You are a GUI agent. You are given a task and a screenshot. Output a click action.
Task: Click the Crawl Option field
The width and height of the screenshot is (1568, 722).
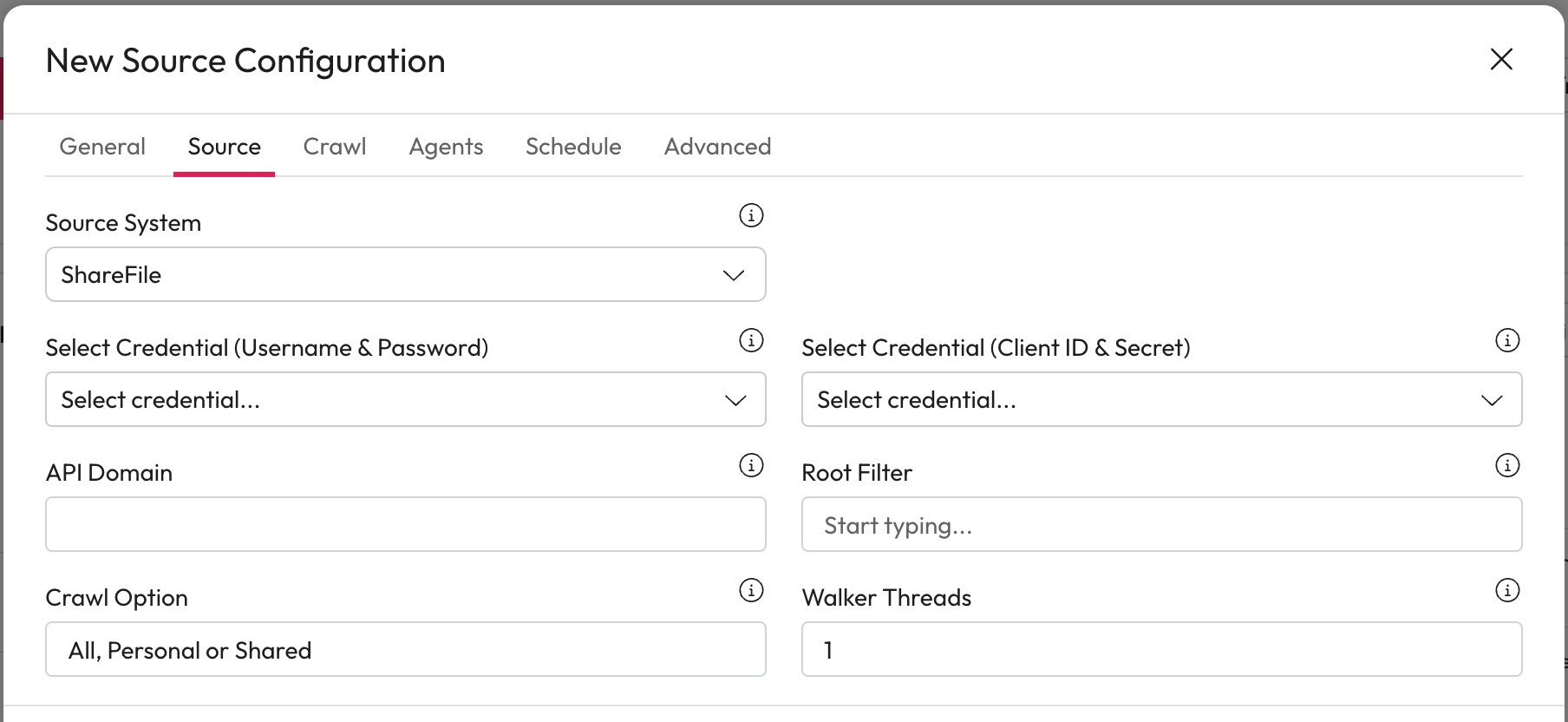tap(405, 649)
